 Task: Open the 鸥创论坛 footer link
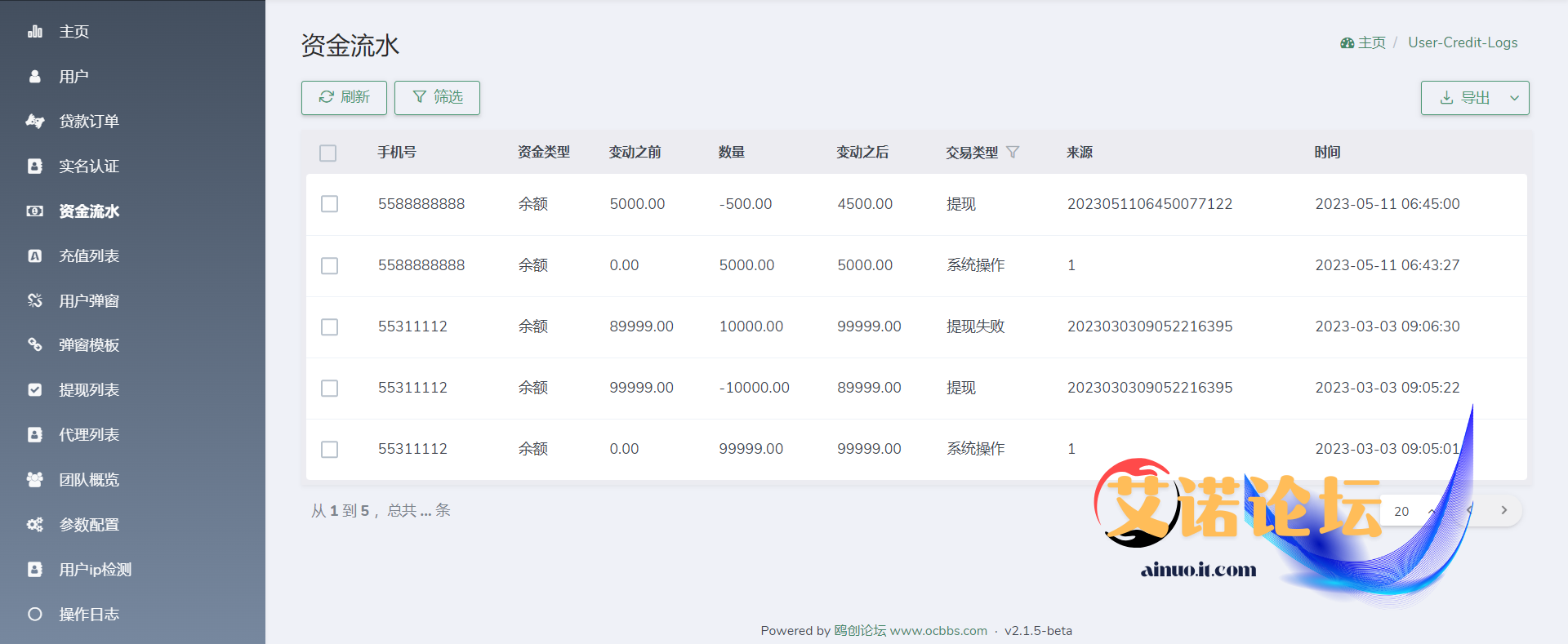click(x=860, y=631)
